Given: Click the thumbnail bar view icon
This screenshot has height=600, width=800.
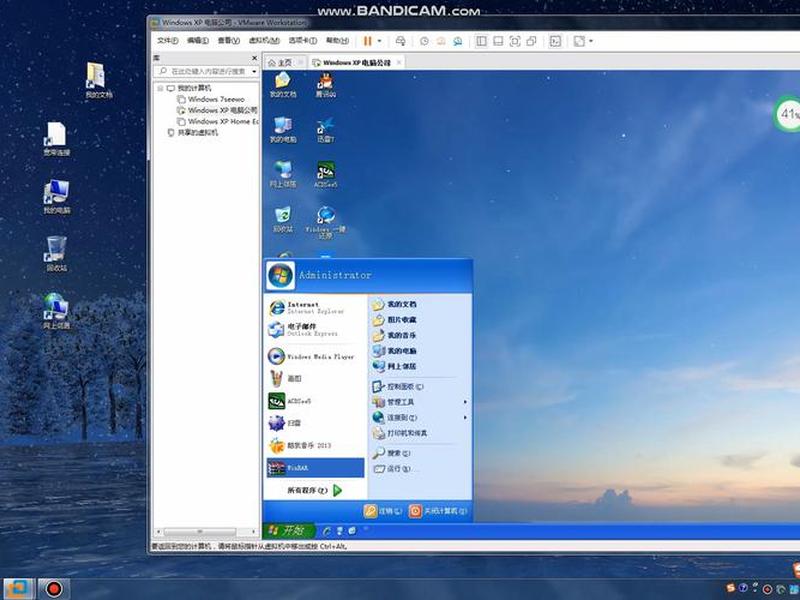Looking at the screenshot, I should tap(498, 41).
